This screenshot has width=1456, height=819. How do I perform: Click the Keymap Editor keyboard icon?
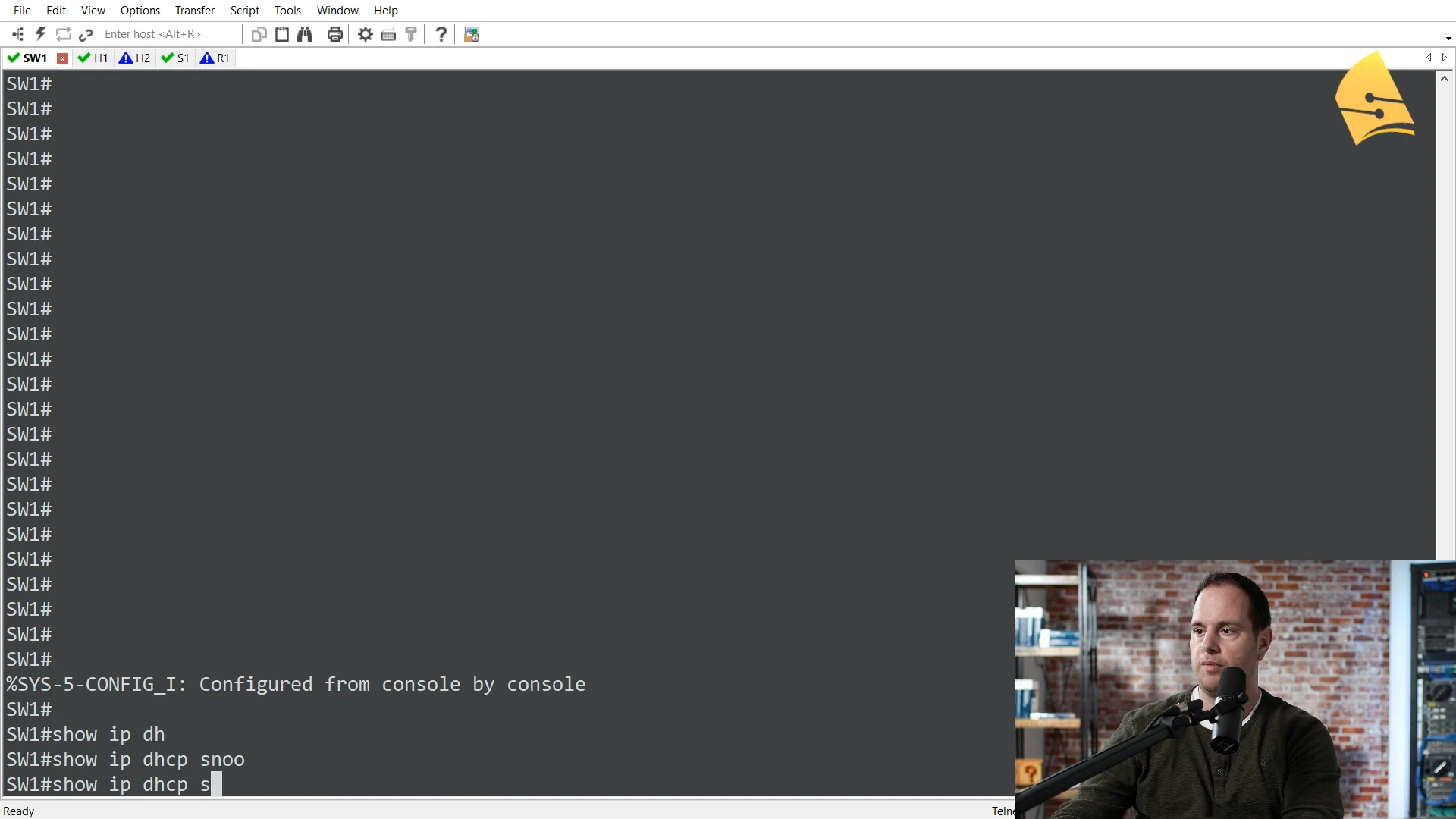(388, 34)
